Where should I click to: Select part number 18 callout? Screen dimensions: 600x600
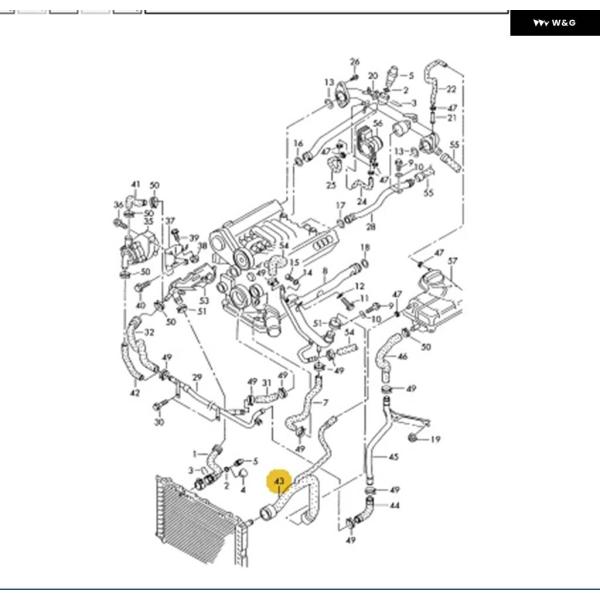(x=365, y=248)
